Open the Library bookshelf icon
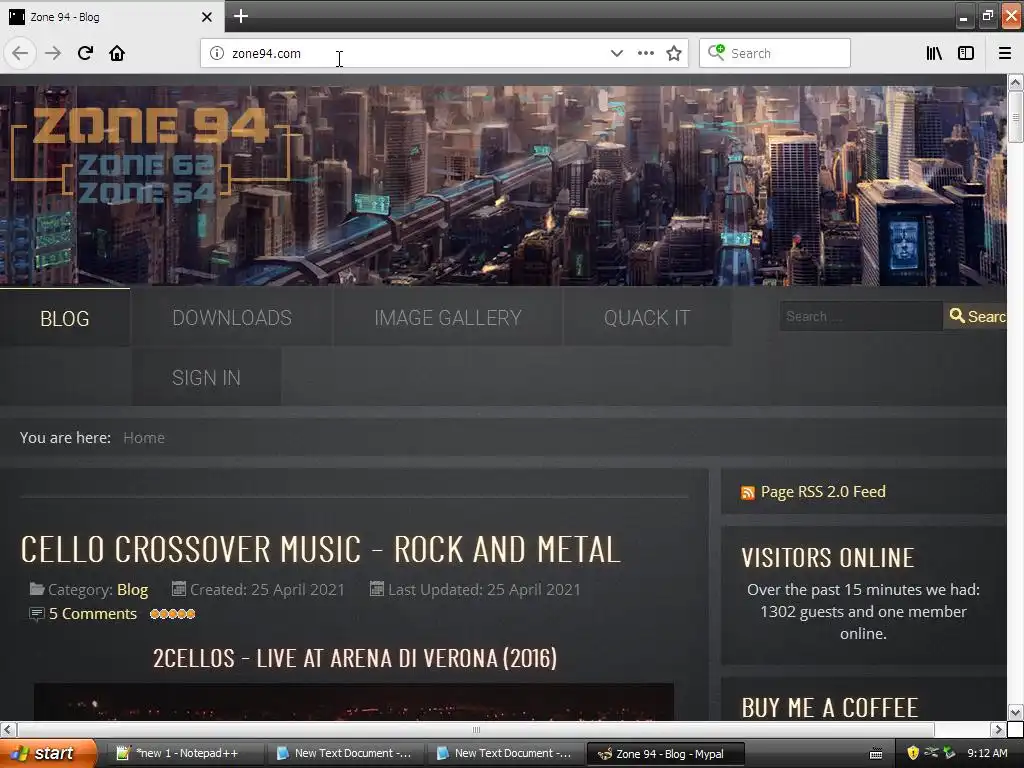This screenshot has height=768, width=1024. [x=934, y=53]
